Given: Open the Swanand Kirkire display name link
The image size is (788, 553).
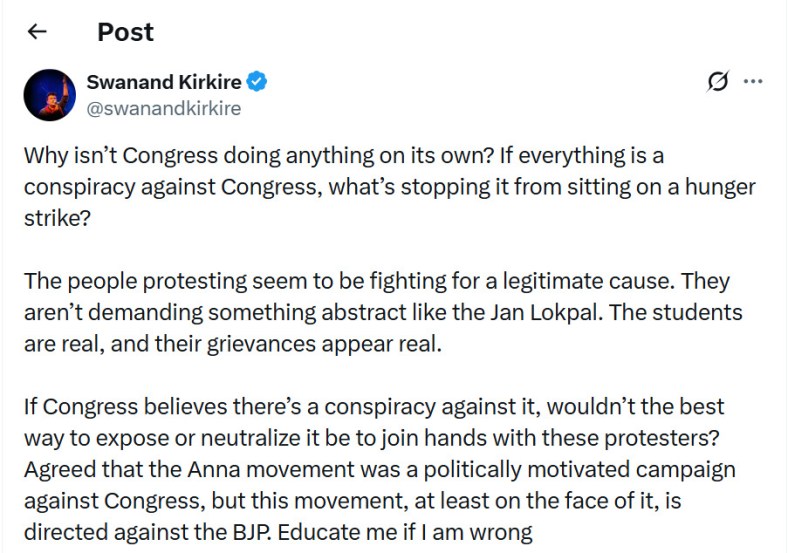Looking at the screenshot, I should coord(164,82).
